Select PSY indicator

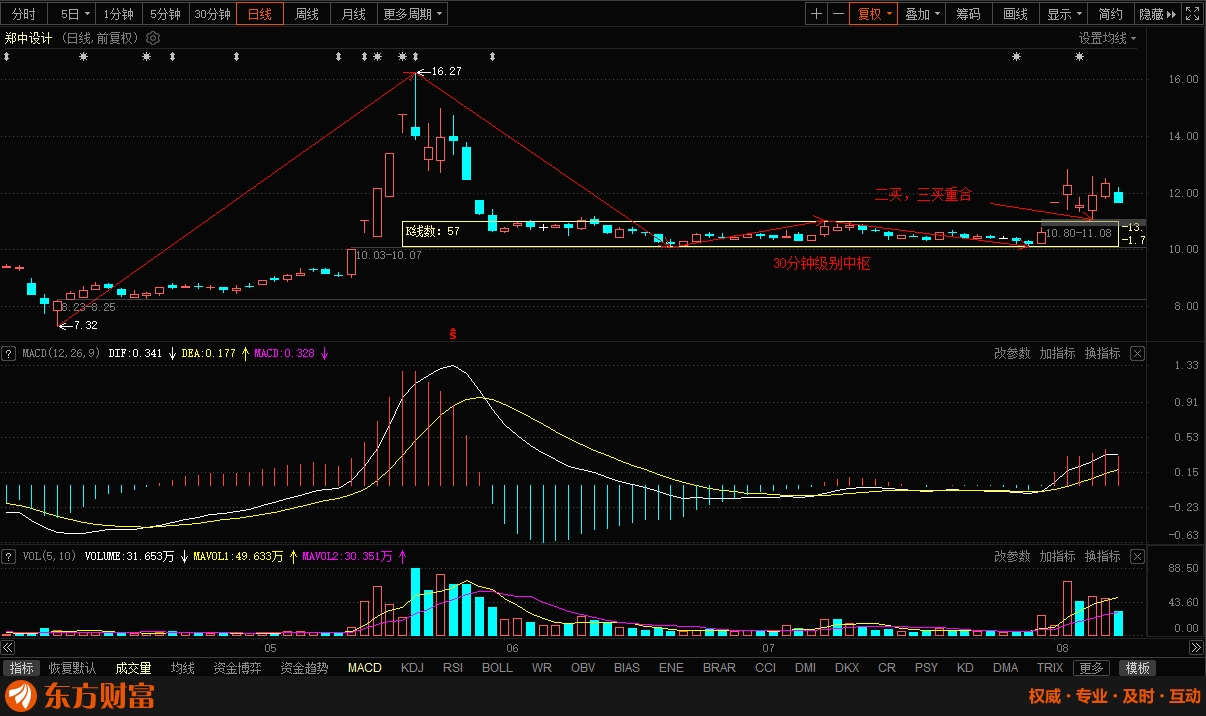(x=927, y=668)
